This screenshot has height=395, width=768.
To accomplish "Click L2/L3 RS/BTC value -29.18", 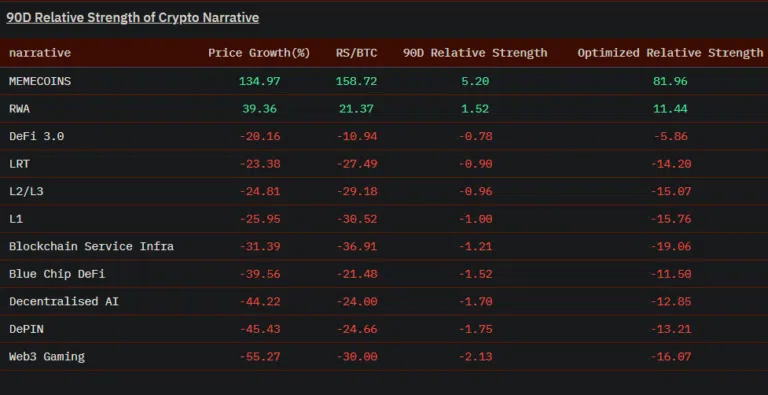I will [x=357, y=191].
